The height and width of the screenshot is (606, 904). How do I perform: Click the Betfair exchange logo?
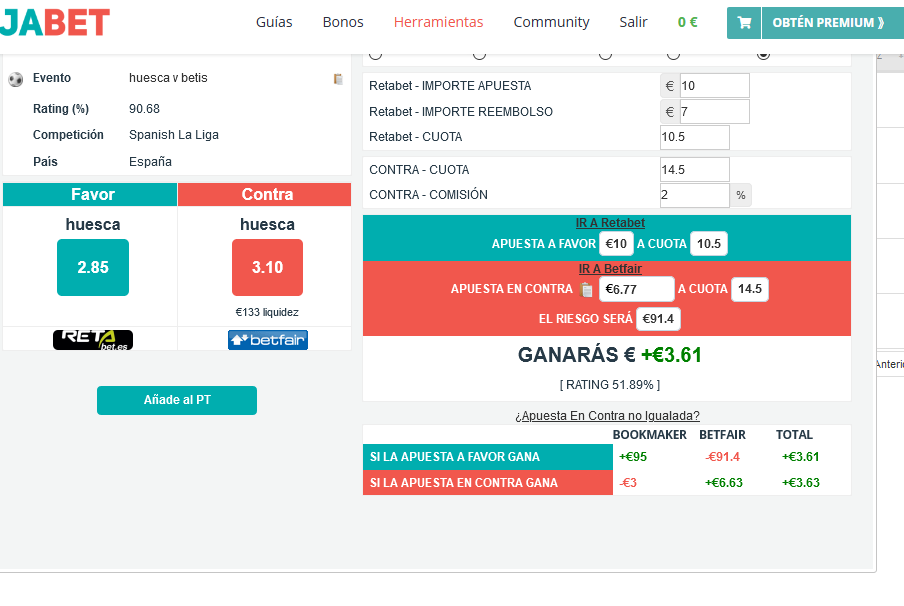pyautogui.click(x=268, y=340)
